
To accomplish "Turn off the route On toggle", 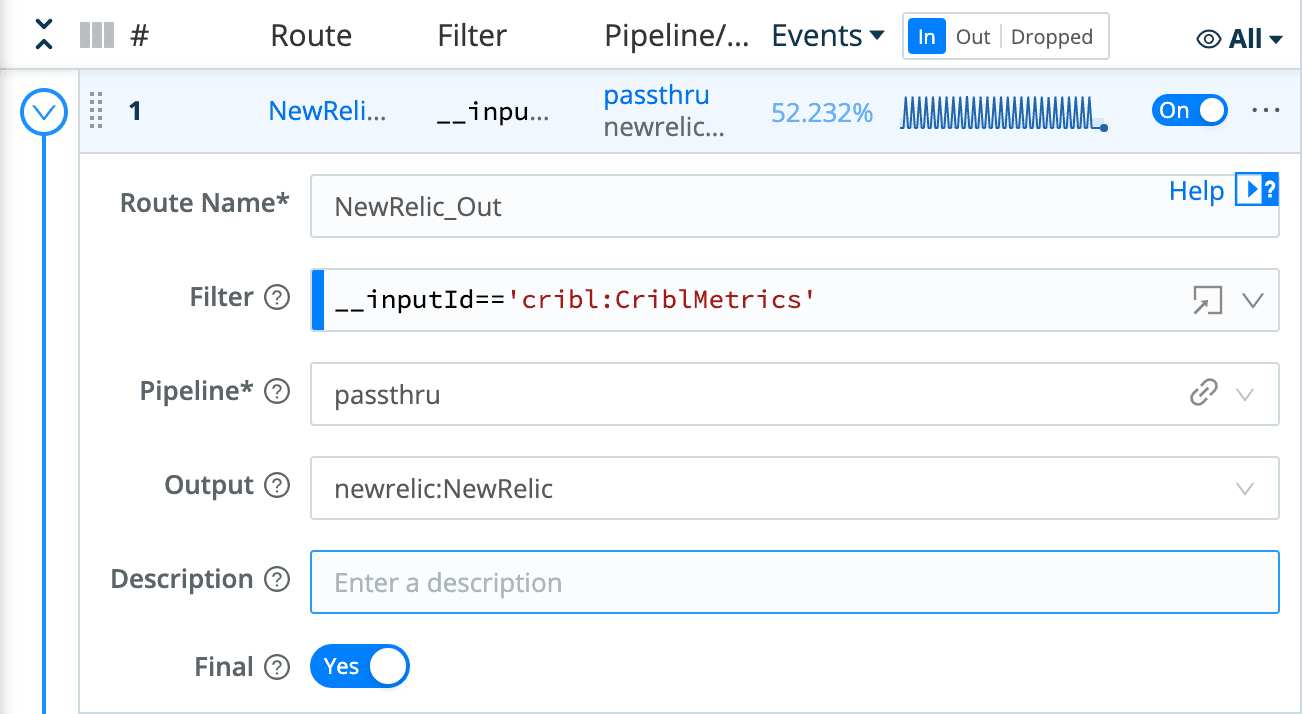I will click(1189, 110).
